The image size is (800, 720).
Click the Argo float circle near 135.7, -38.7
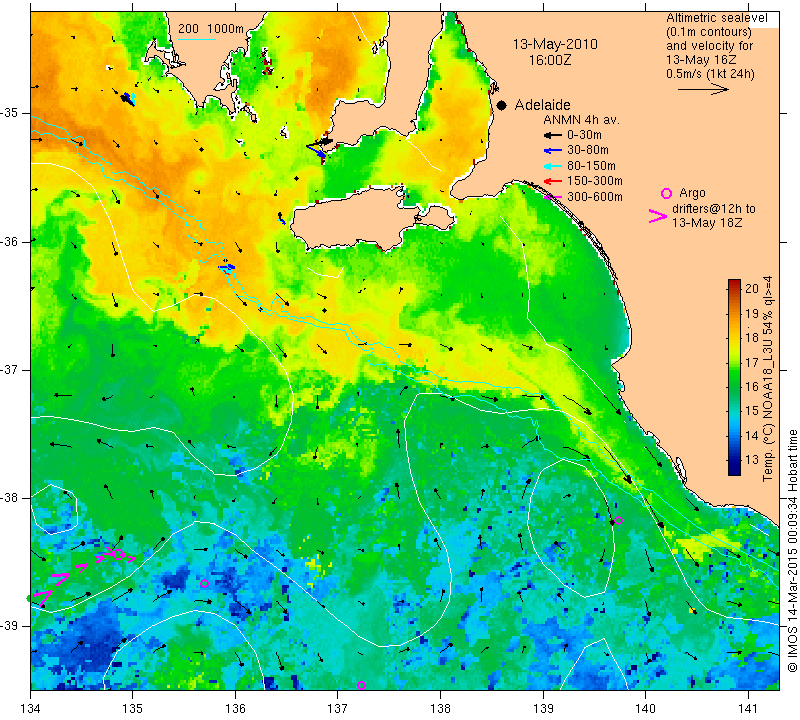(205, 583)
